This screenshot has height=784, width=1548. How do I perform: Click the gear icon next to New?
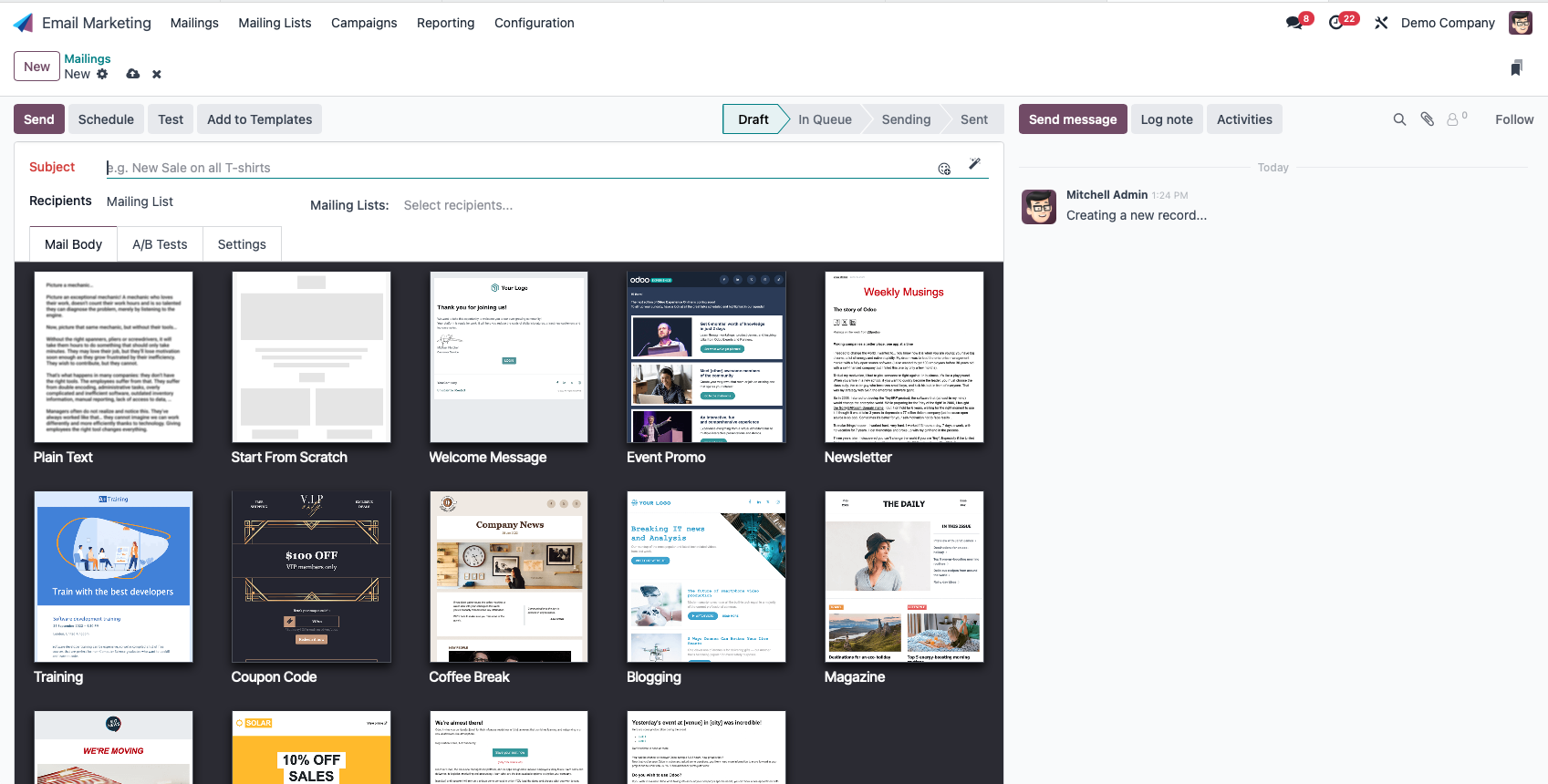tap(102, 74)
